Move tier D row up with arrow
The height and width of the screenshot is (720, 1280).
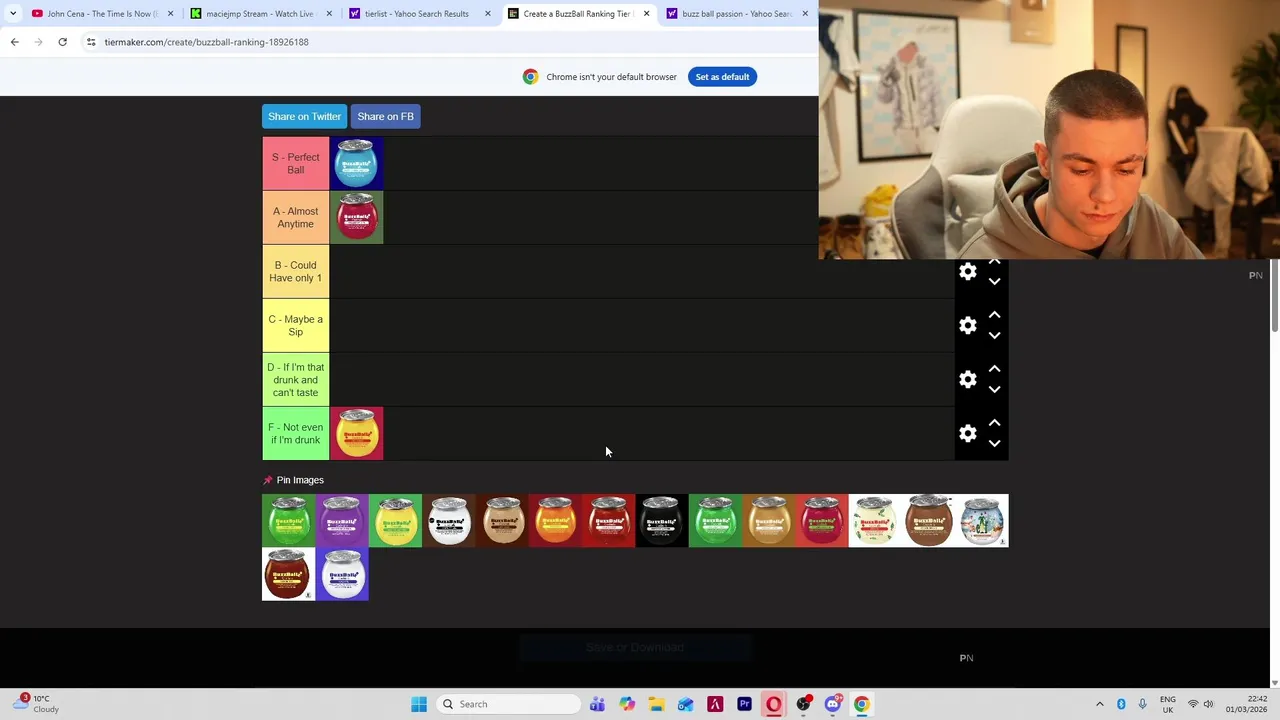(994, 369)
